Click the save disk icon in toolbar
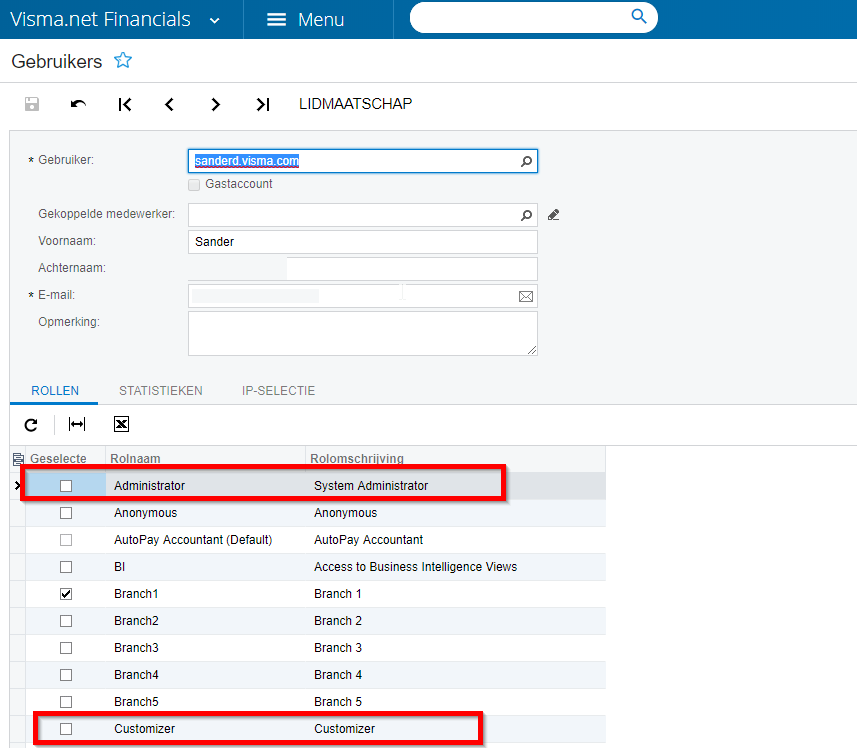 32,104
